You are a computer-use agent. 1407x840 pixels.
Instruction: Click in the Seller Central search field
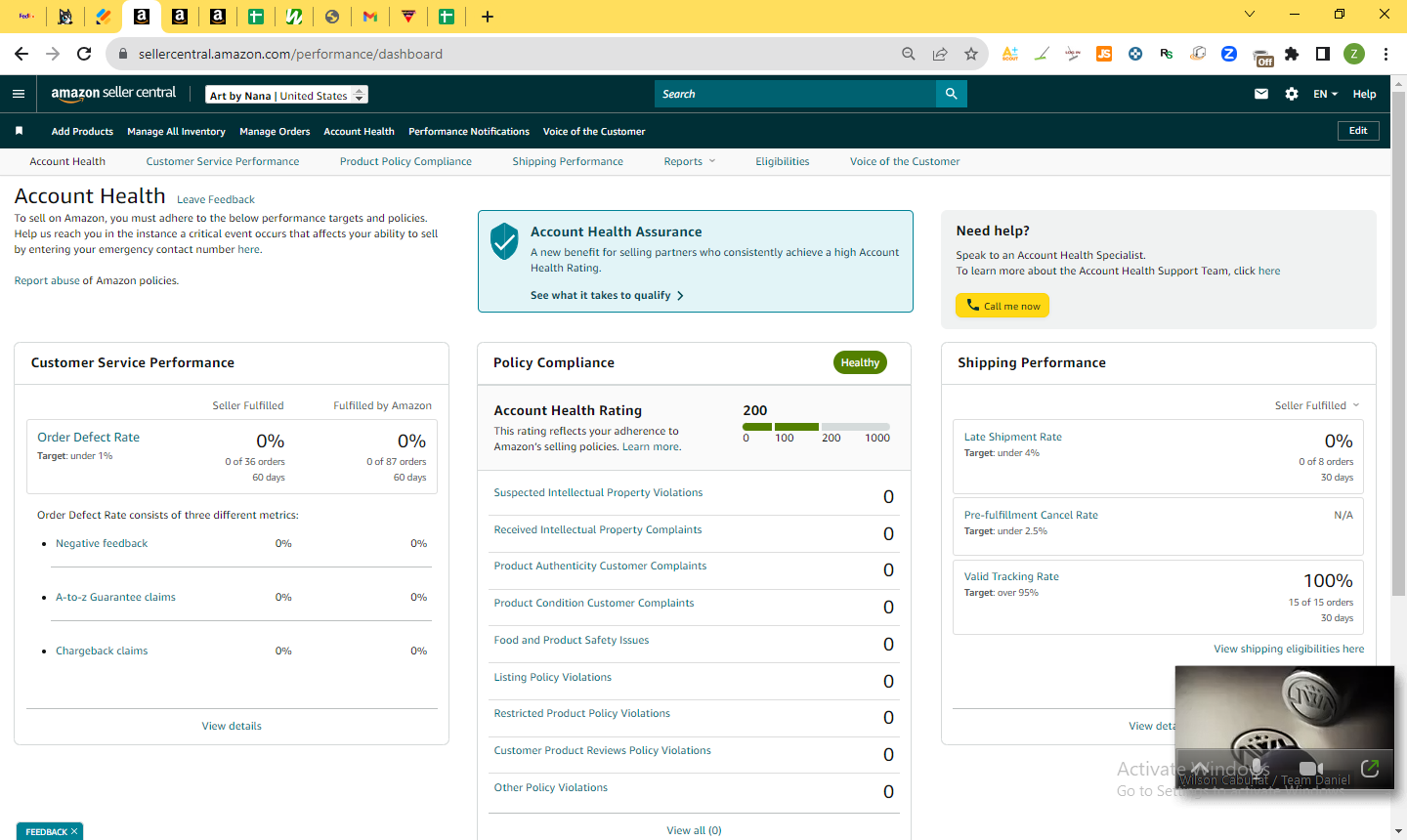pos(795,94)
